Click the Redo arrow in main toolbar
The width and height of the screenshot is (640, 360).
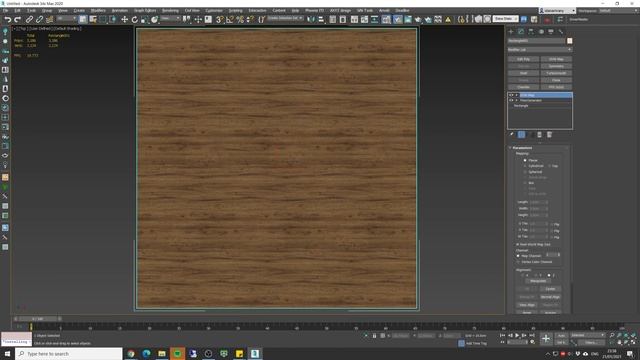click(x=18, y=19)
